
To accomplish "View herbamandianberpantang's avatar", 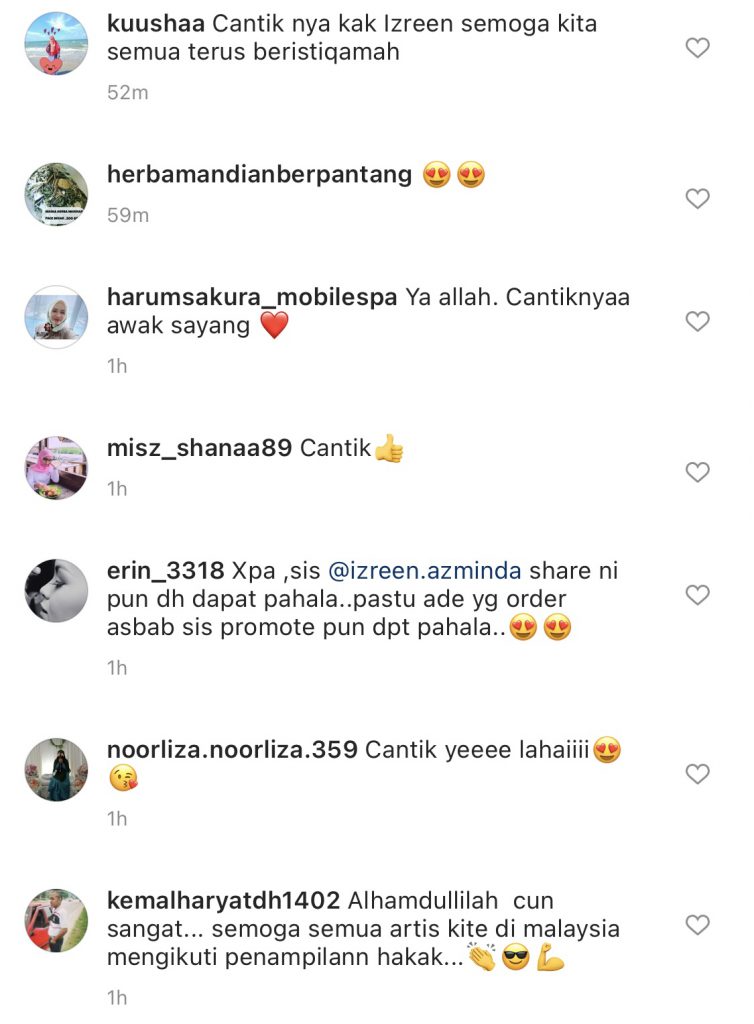I will [x=56, y=195].
